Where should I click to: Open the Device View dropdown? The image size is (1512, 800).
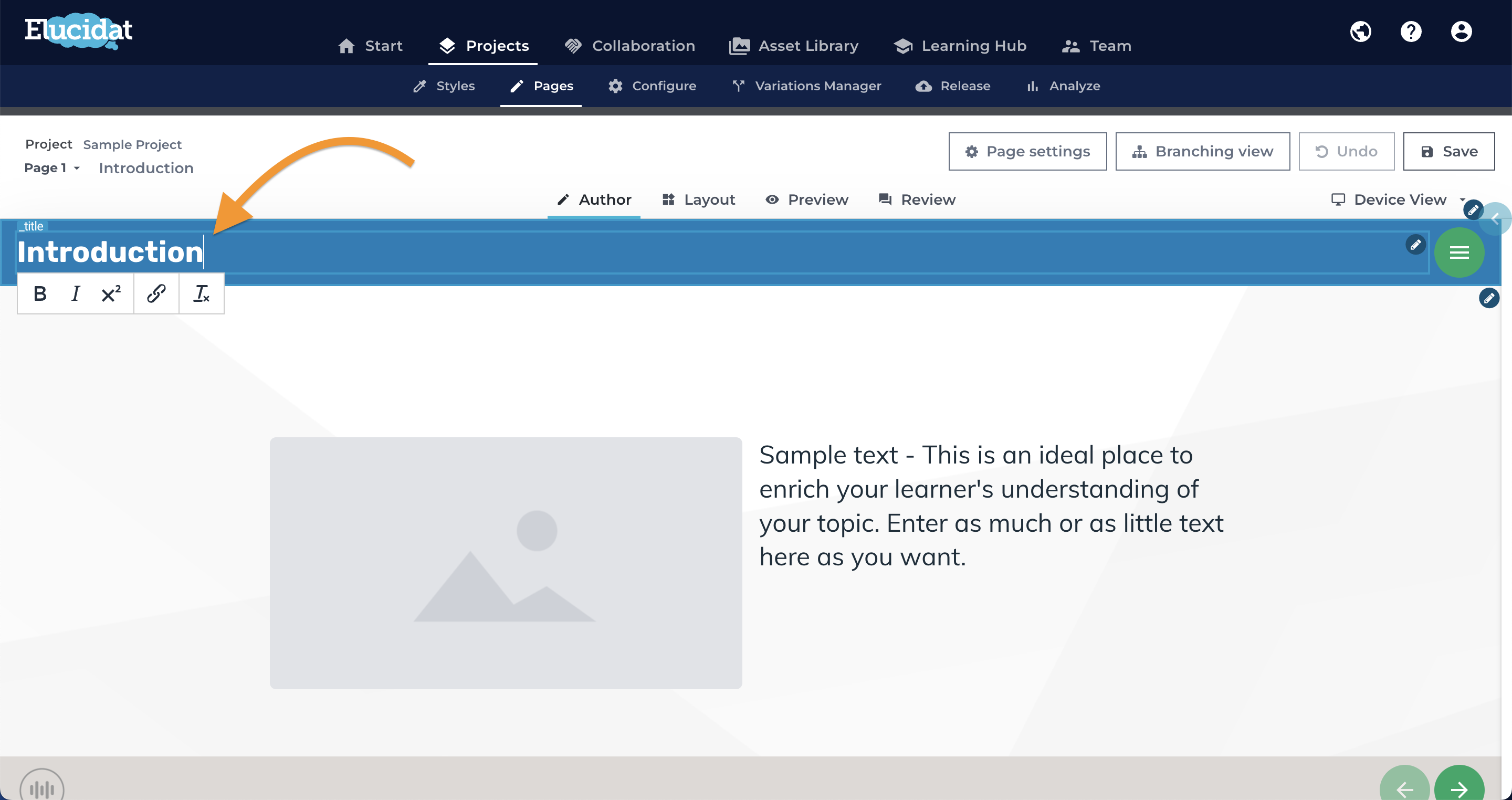coord(1398,199)
